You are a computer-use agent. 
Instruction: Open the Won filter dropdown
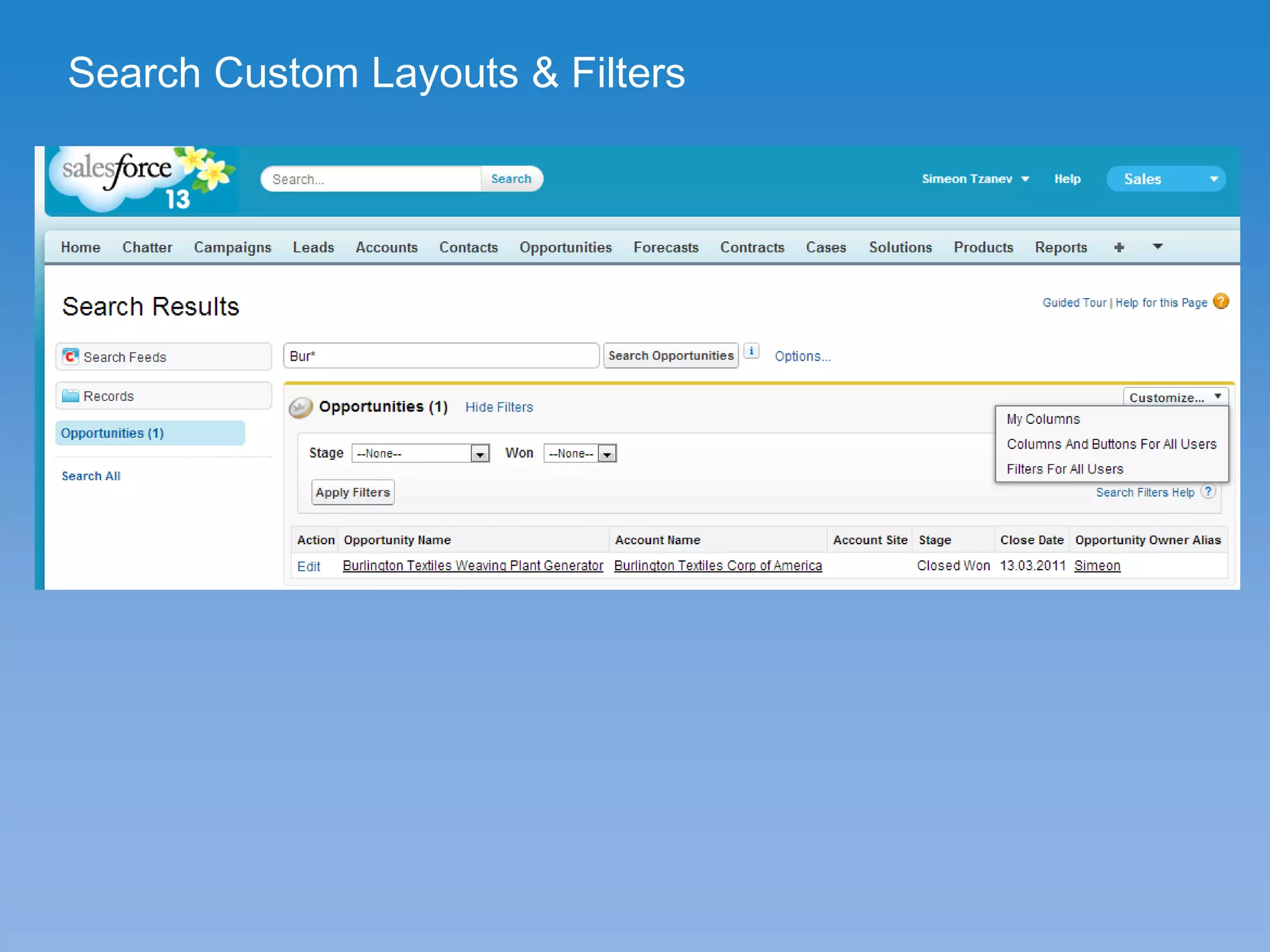(x=580, y=453)
